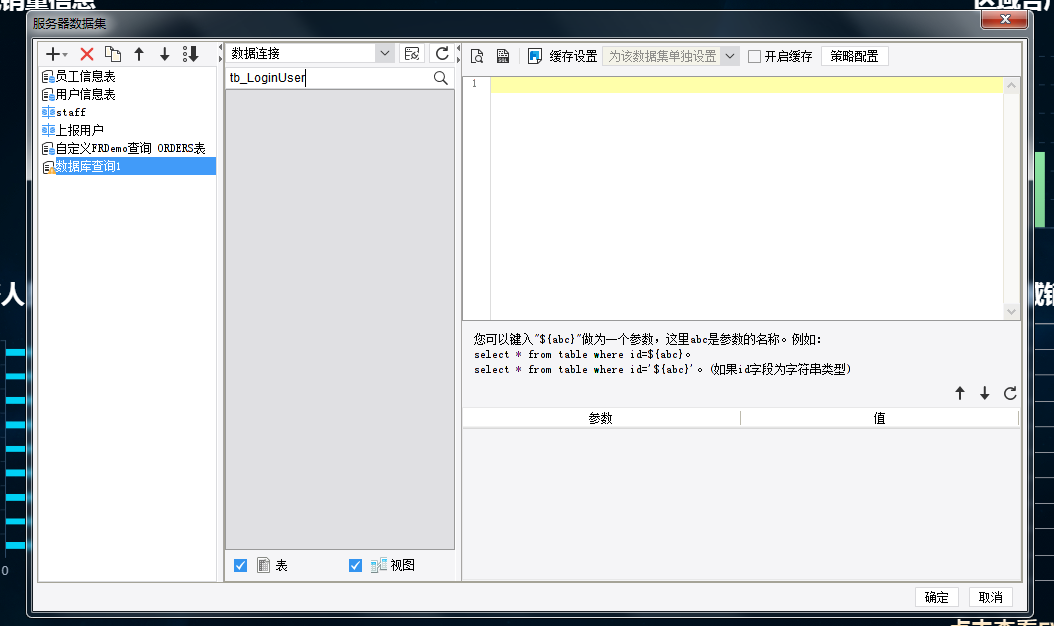Click the tb_LoginUser search field
The width and height of the screenshot is (1054, 626).
point(329,78)
